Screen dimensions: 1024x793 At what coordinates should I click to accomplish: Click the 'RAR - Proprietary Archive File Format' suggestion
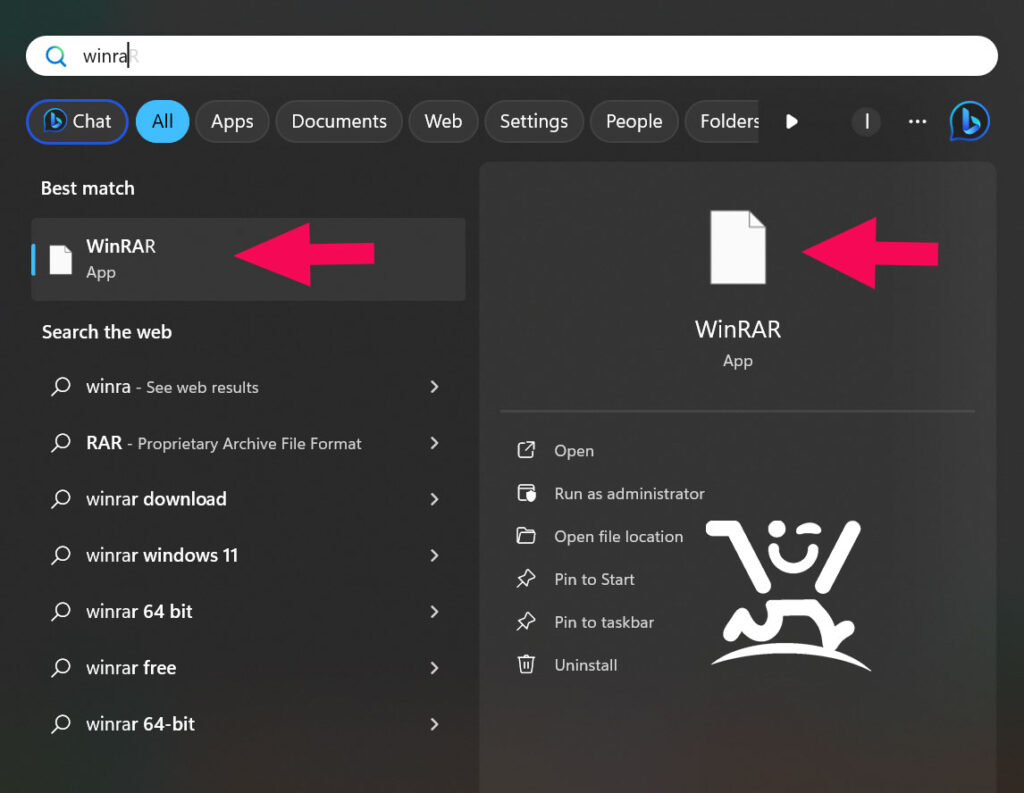coord(248,443)
